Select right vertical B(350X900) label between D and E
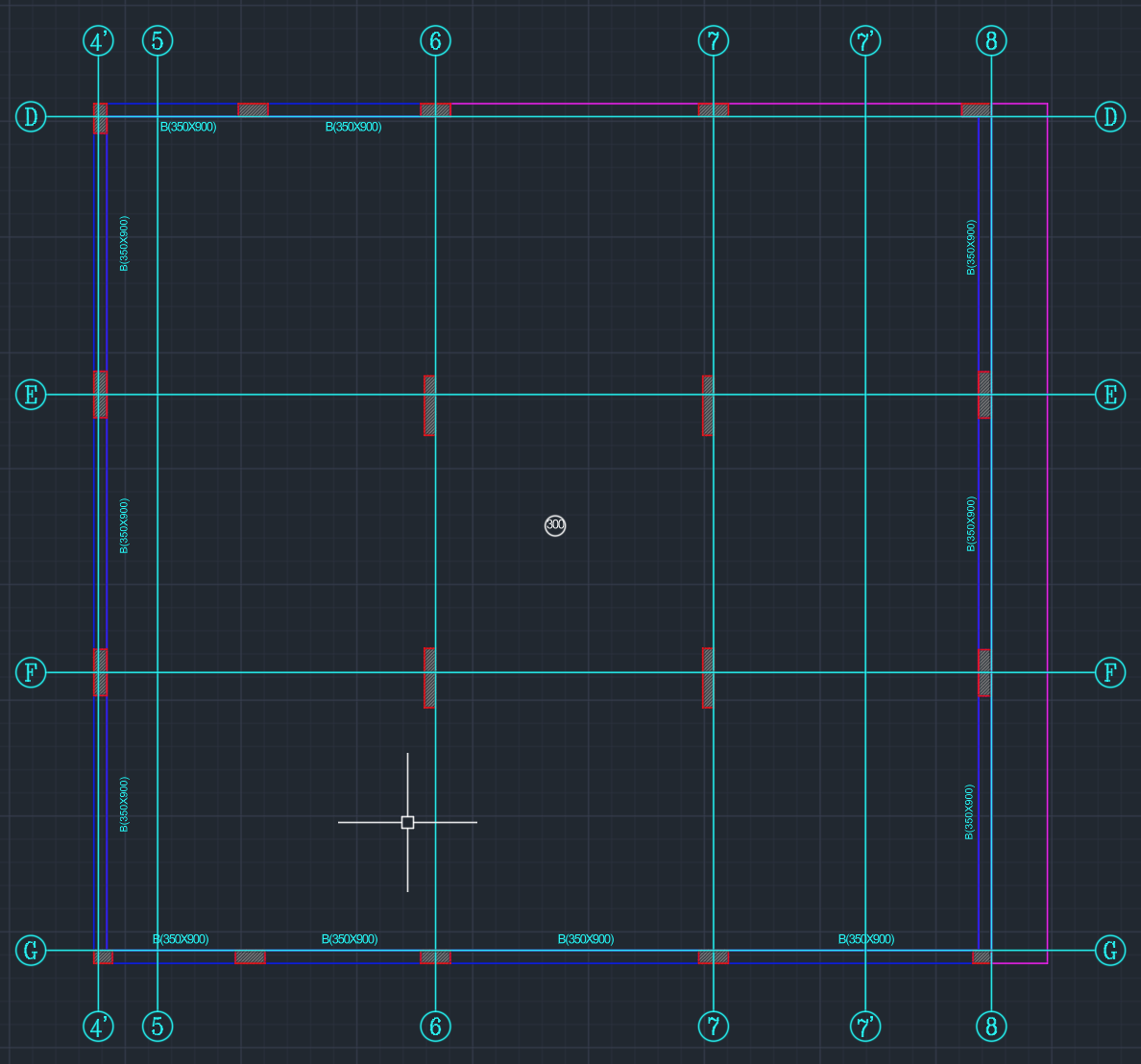This screenshot has height=1064, width=1141. coord(971,248)
